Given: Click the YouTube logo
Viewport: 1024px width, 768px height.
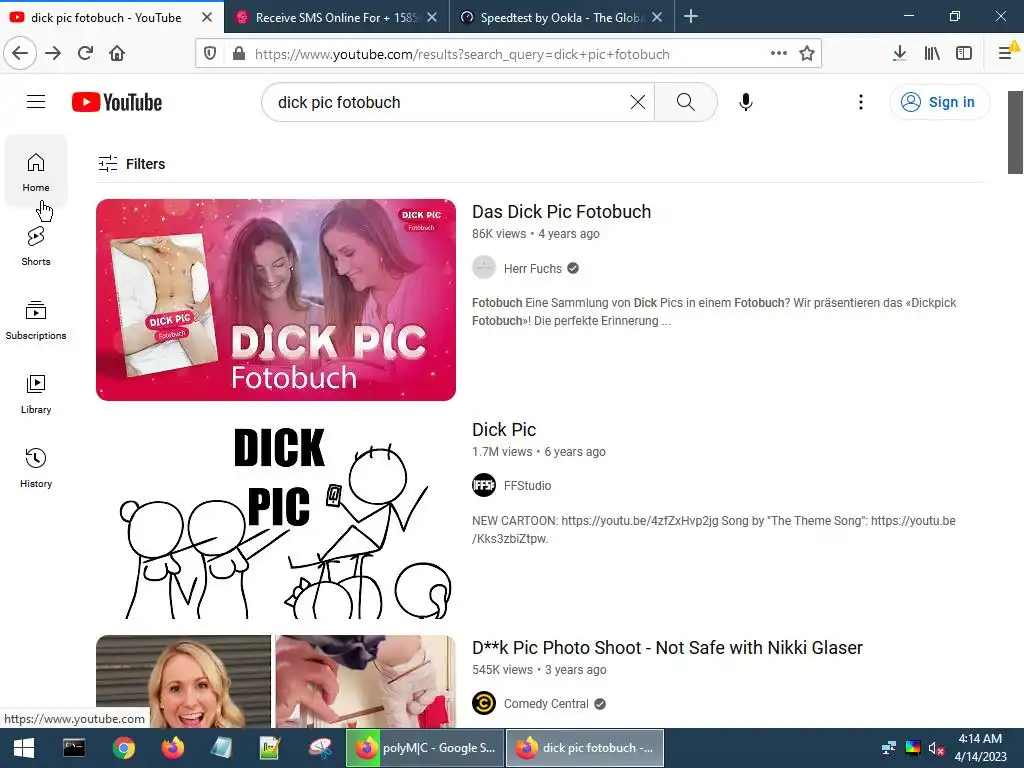Looking at the screenshot, I should click(x=117, y=103).
